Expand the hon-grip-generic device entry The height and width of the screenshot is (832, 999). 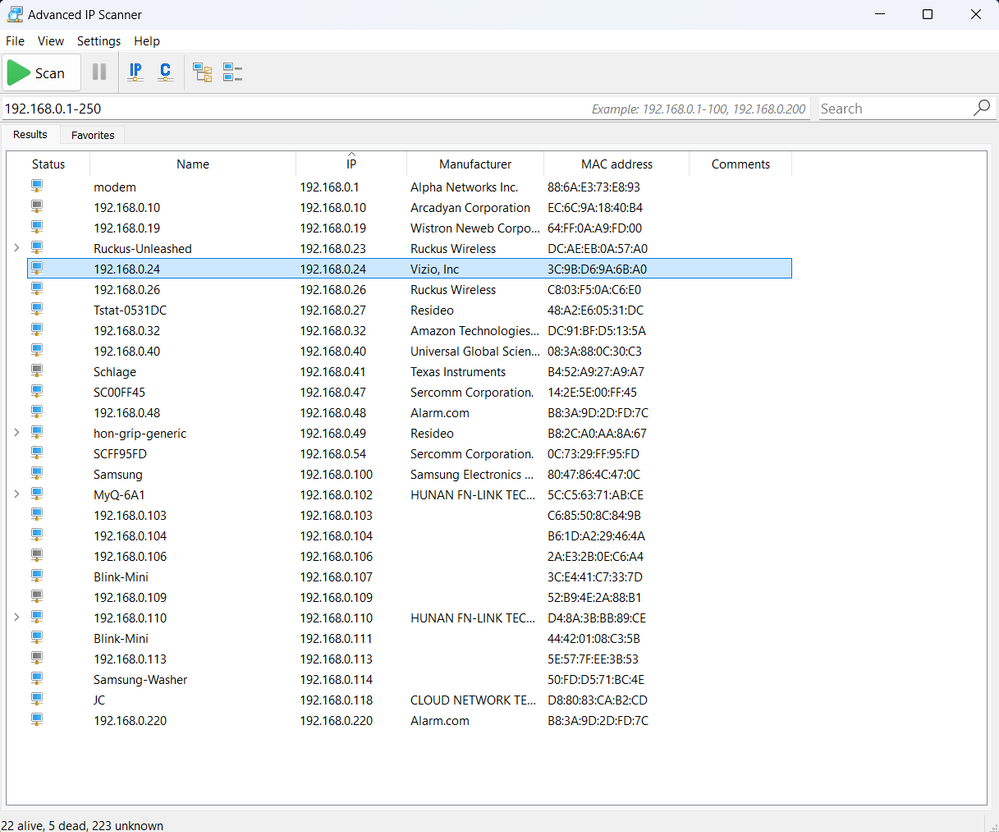pos(16,433)
